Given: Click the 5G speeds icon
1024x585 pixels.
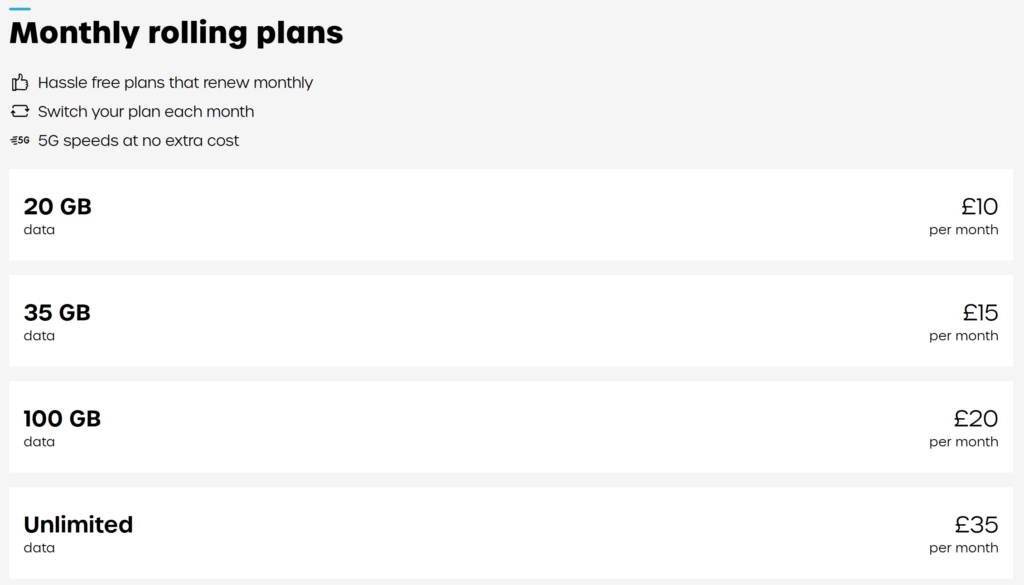Looking at the screenshot, I should [x=20, y=140].
